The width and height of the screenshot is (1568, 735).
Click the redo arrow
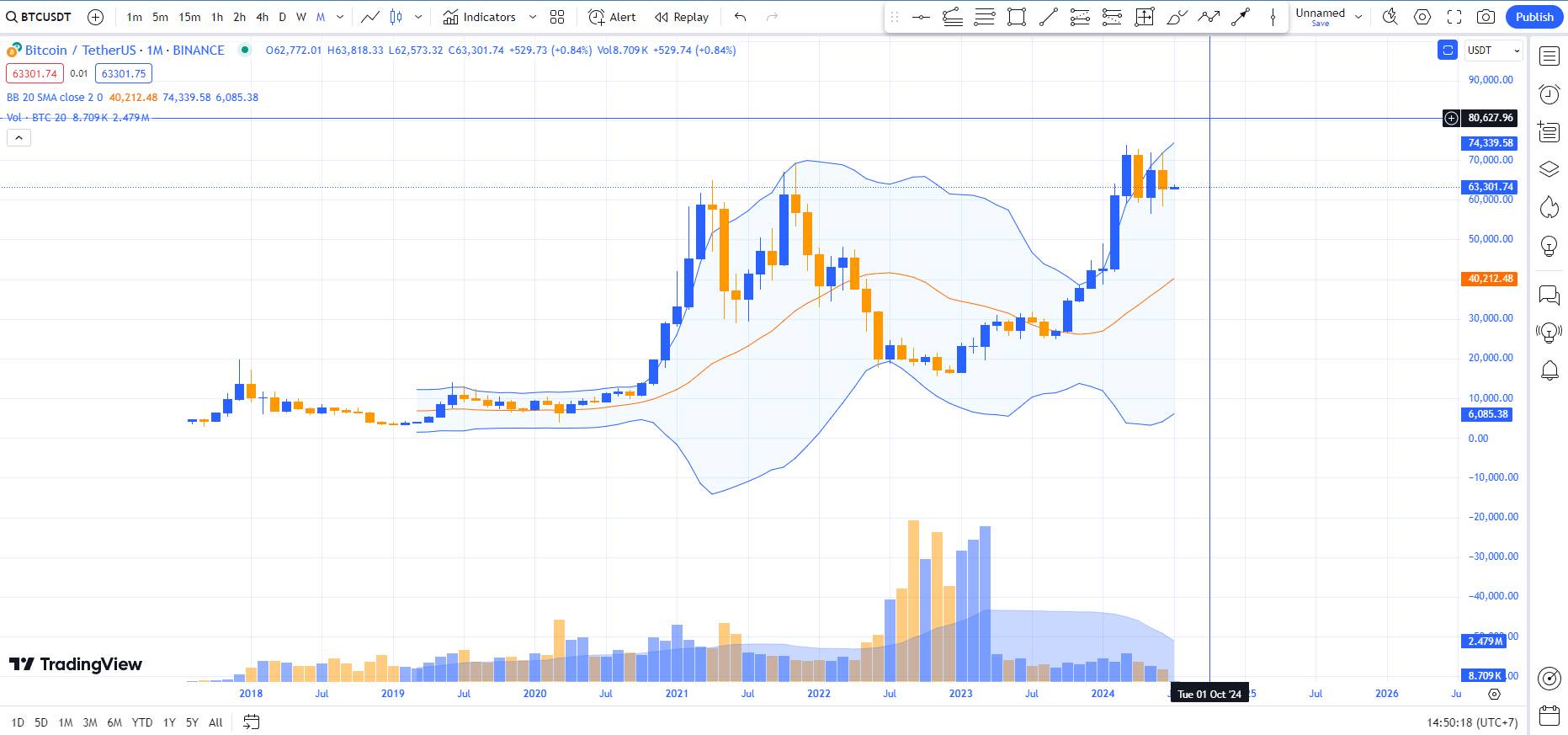(772, 17)
